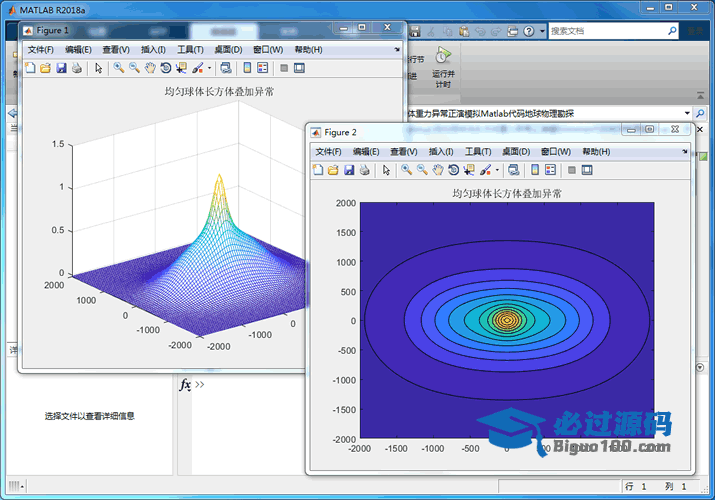The image size is (715, 500).
Task: Open 窗口(W) menu in Figure 2
Action: (556, 152)
